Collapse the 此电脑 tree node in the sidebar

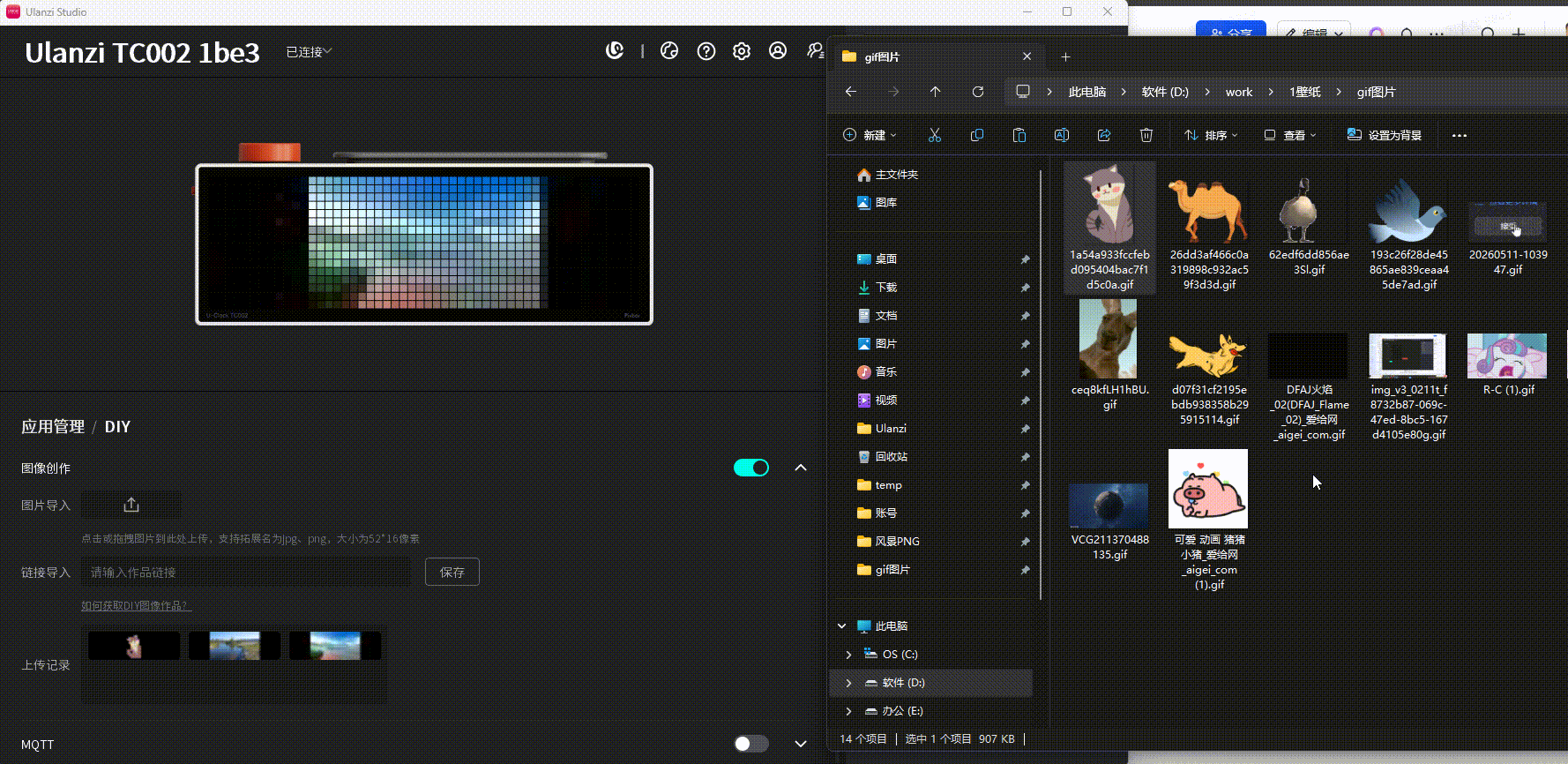click(x=842, y=626)
